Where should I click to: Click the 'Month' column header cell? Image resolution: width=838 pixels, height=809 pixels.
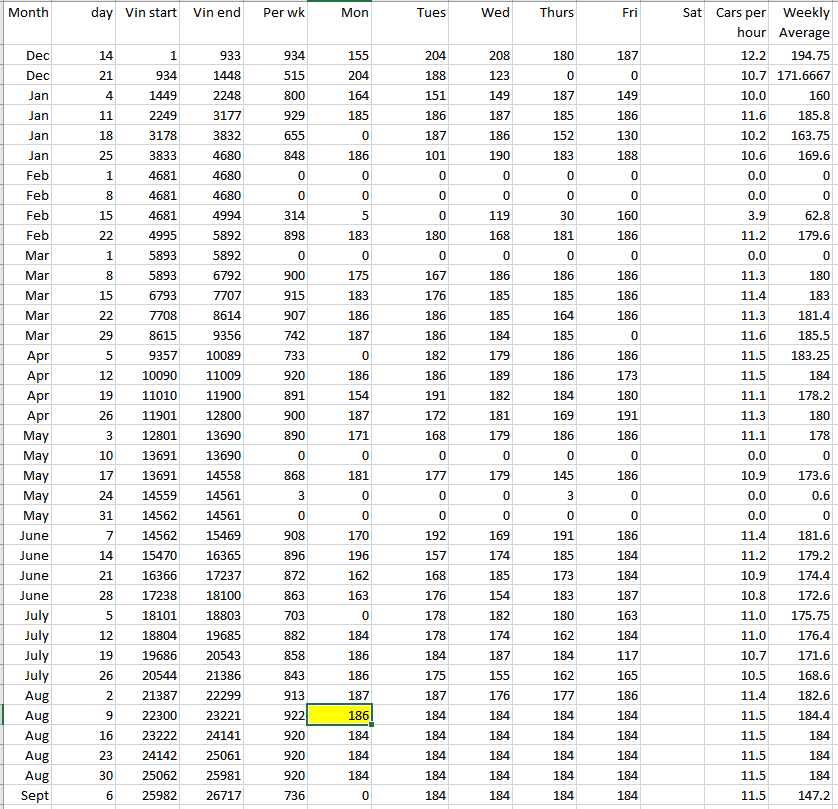tap(28, 13)
